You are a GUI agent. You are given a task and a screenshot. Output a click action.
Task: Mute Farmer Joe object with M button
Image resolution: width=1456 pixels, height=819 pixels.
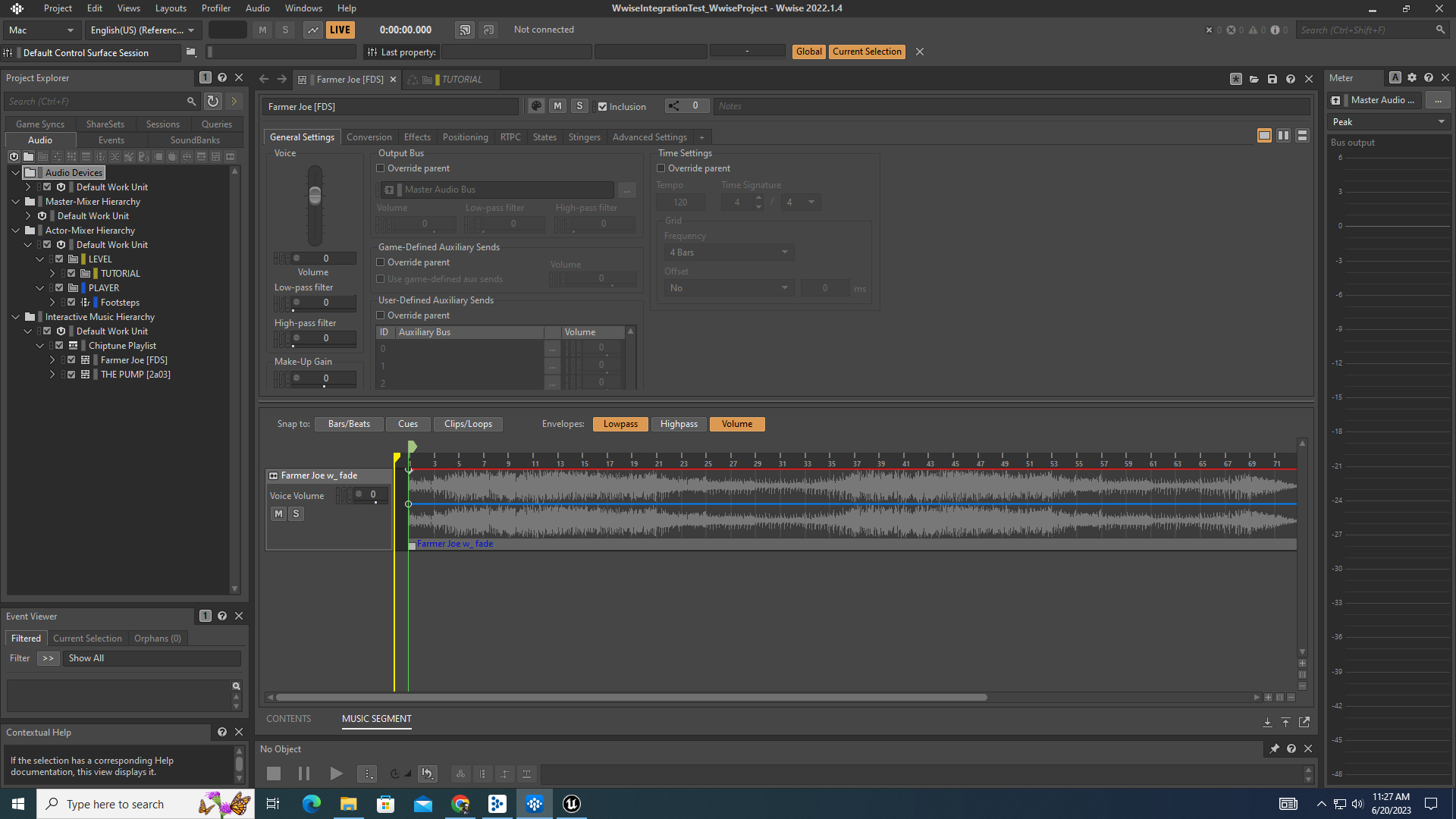point(558,106)
